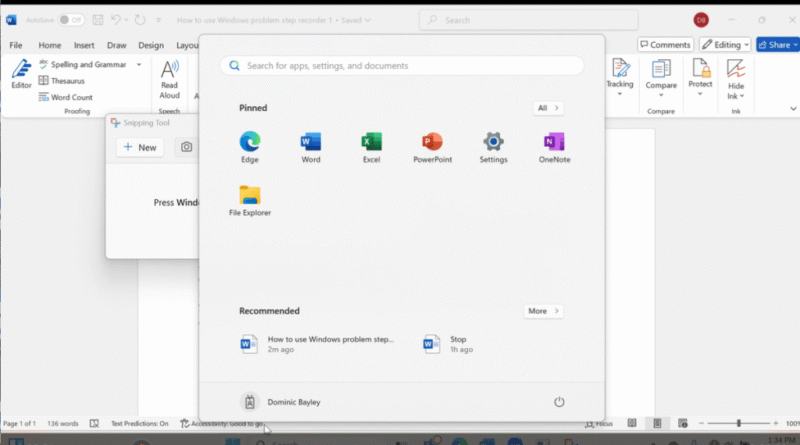The width and height of the screenshot is (800, 445).
Task: Open recommended 'How to use Windows problem step' document
Action: pyautogui.click(x=317, y=344)
